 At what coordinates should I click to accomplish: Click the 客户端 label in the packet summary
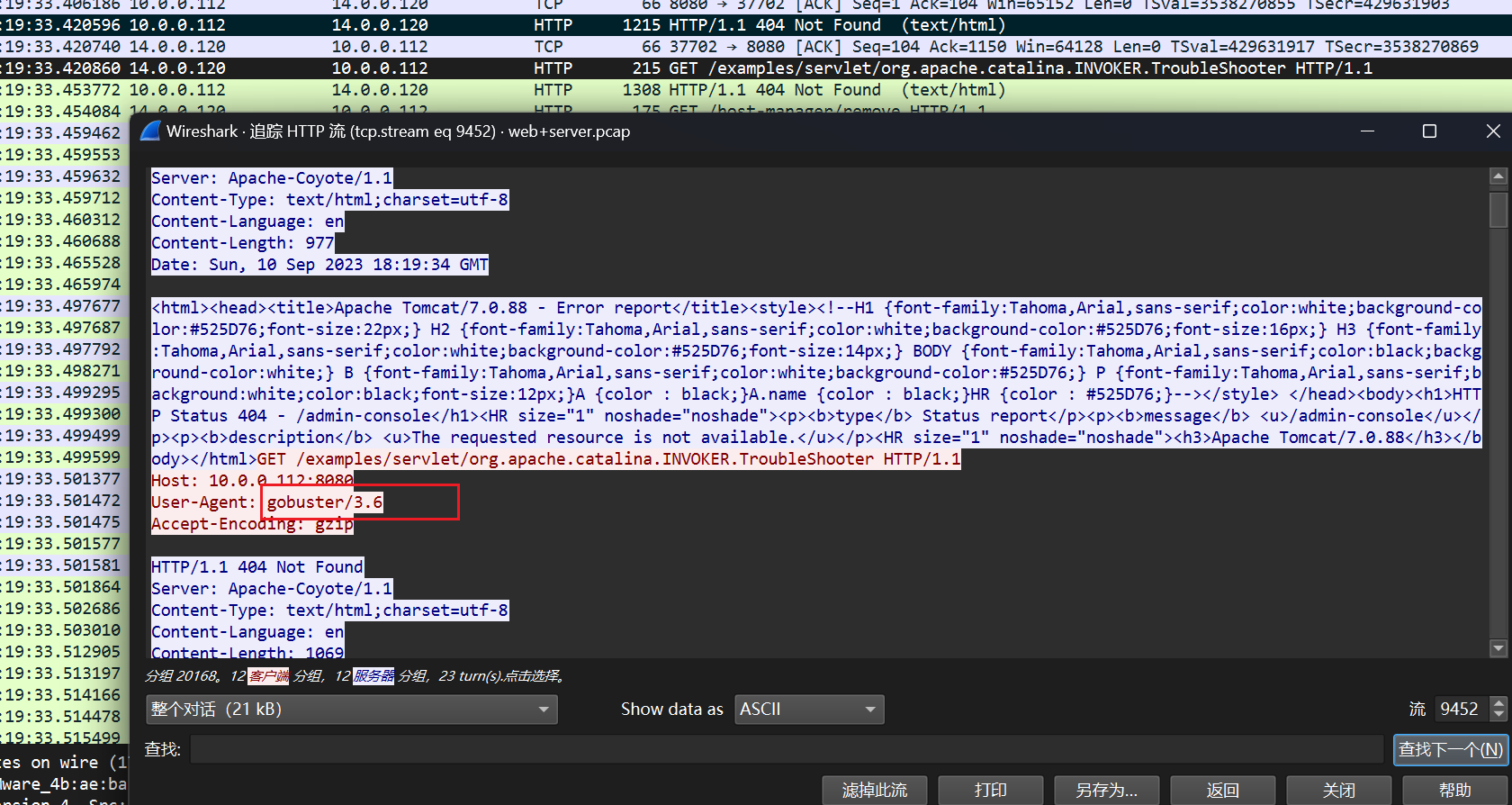click(x=269, y=676)
